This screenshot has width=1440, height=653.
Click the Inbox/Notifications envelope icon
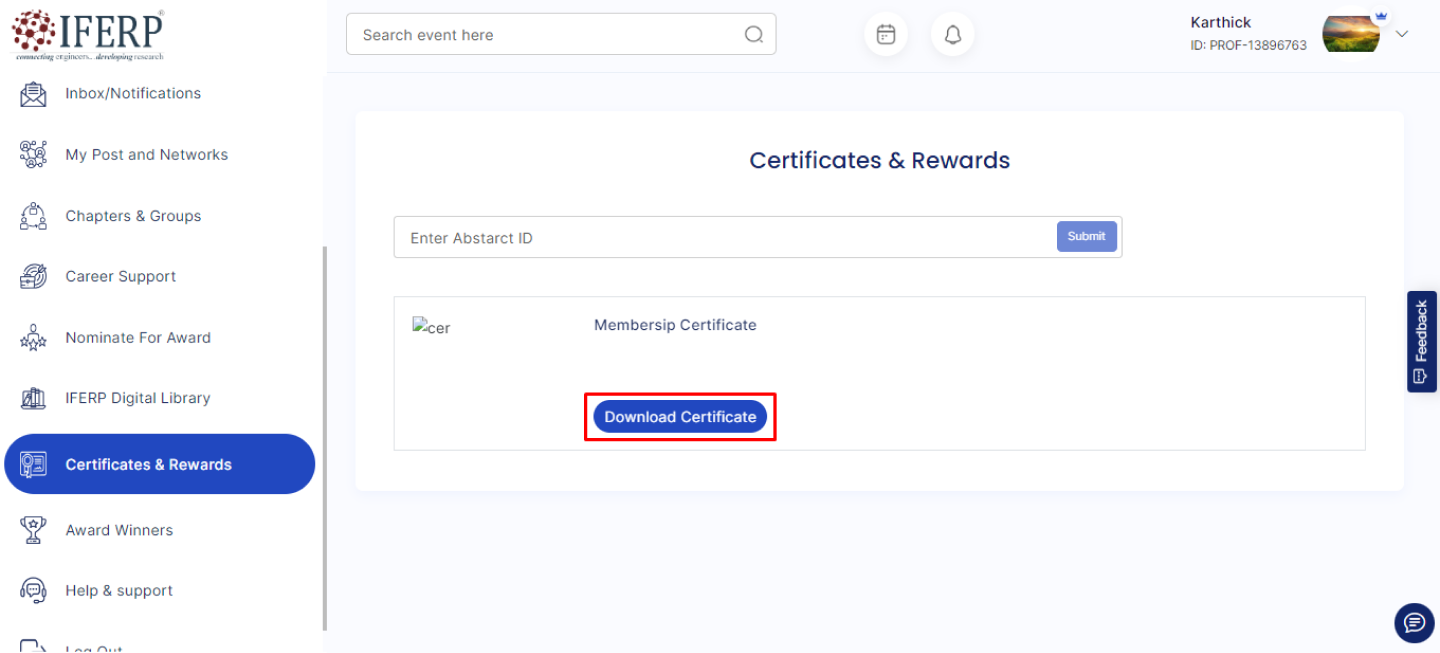pos(33,94)
